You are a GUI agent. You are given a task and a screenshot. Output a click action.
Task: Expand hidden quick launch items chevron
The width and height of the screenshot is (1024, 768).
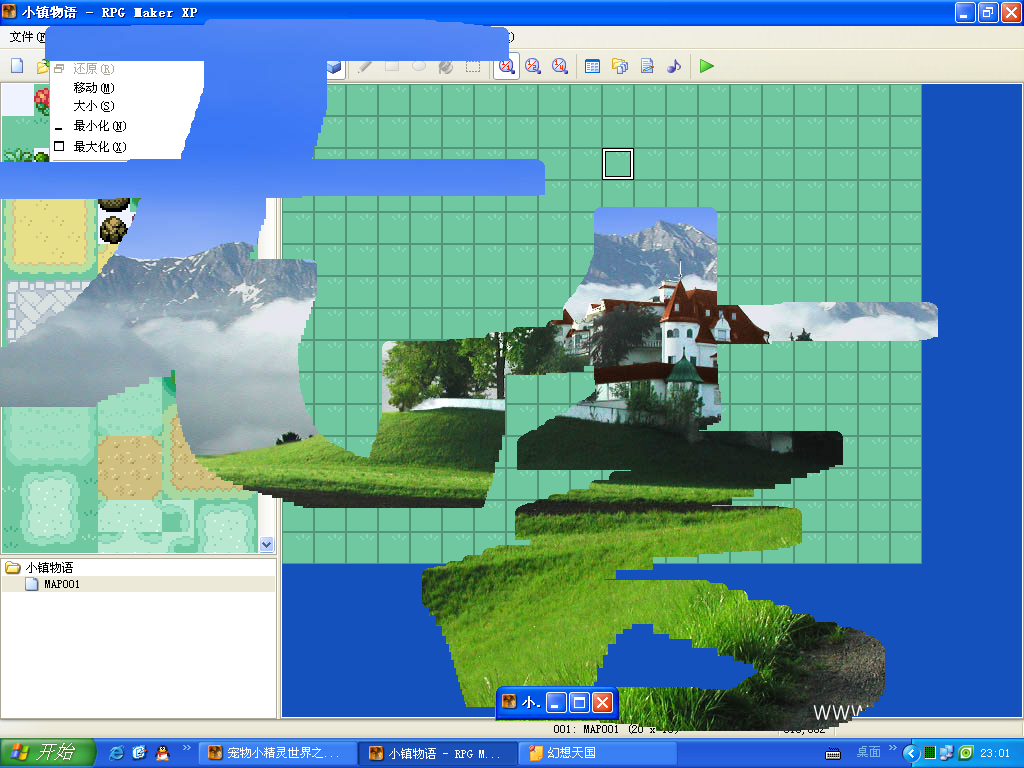[x=187, y=748]
